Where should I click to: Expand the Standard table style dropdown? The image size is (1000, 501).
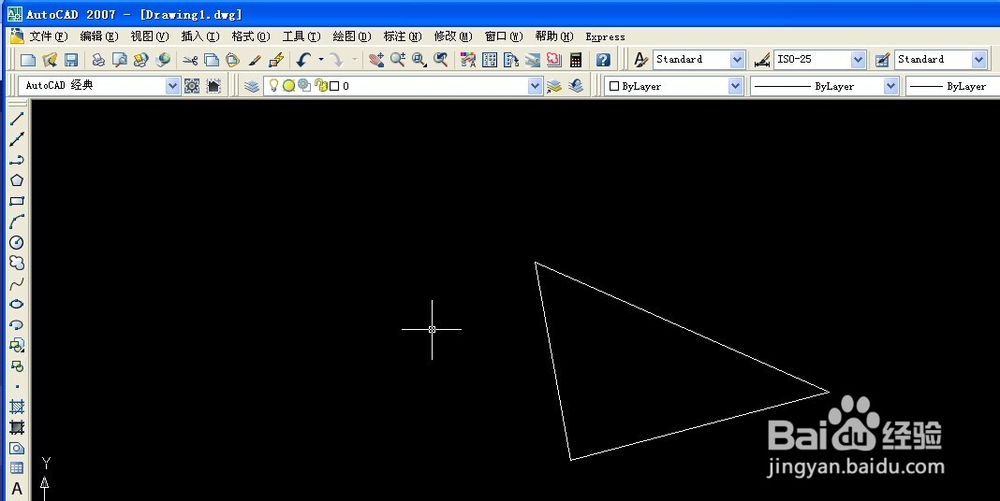(x=979, y=60)
